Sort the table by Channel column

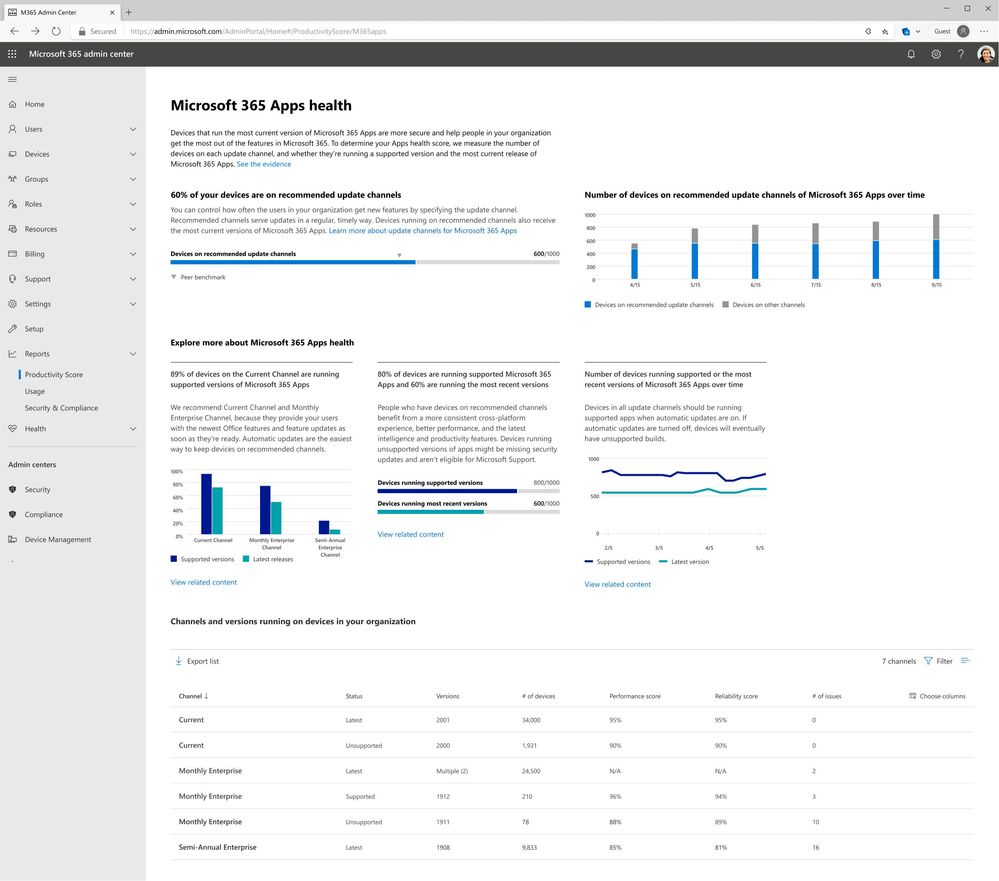coord(193,696)
